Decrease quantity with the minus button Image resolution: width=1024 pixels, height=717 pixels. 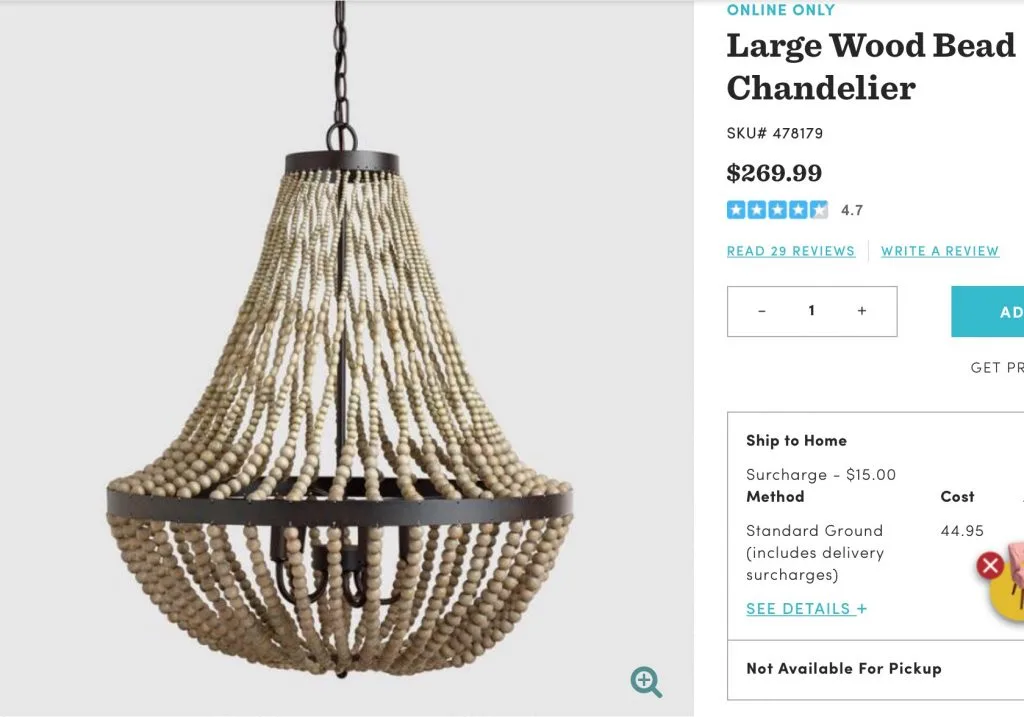tap(761, 311)
